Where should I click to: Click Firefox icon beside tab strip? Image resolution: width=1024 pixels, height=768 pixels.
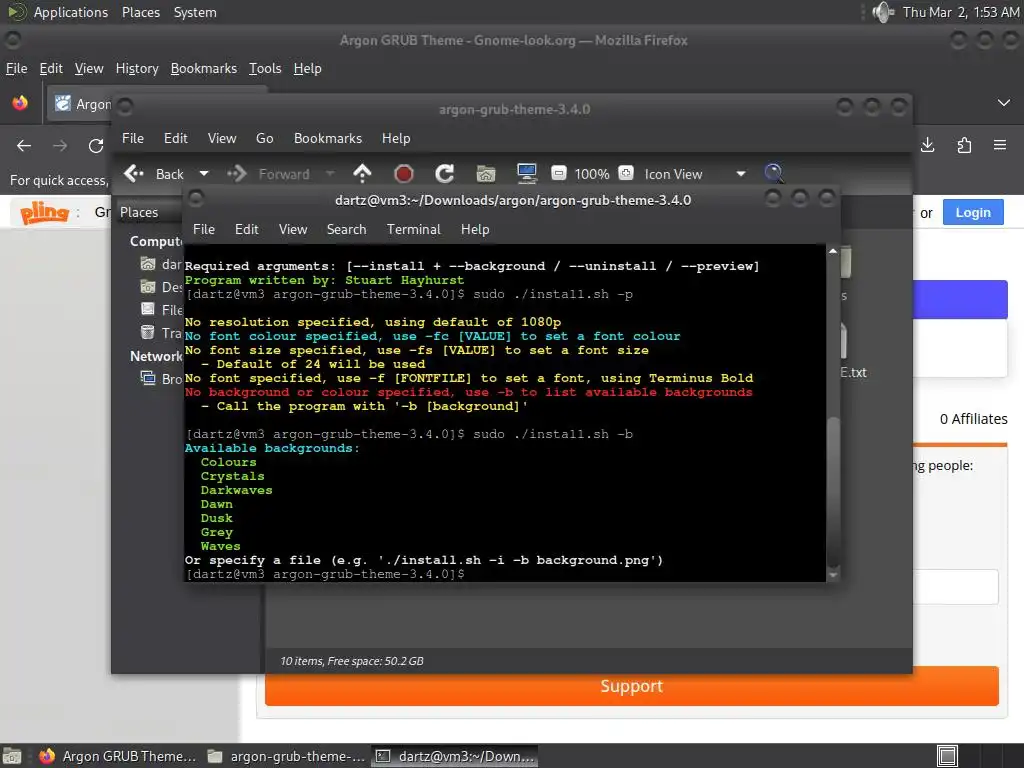20,103
